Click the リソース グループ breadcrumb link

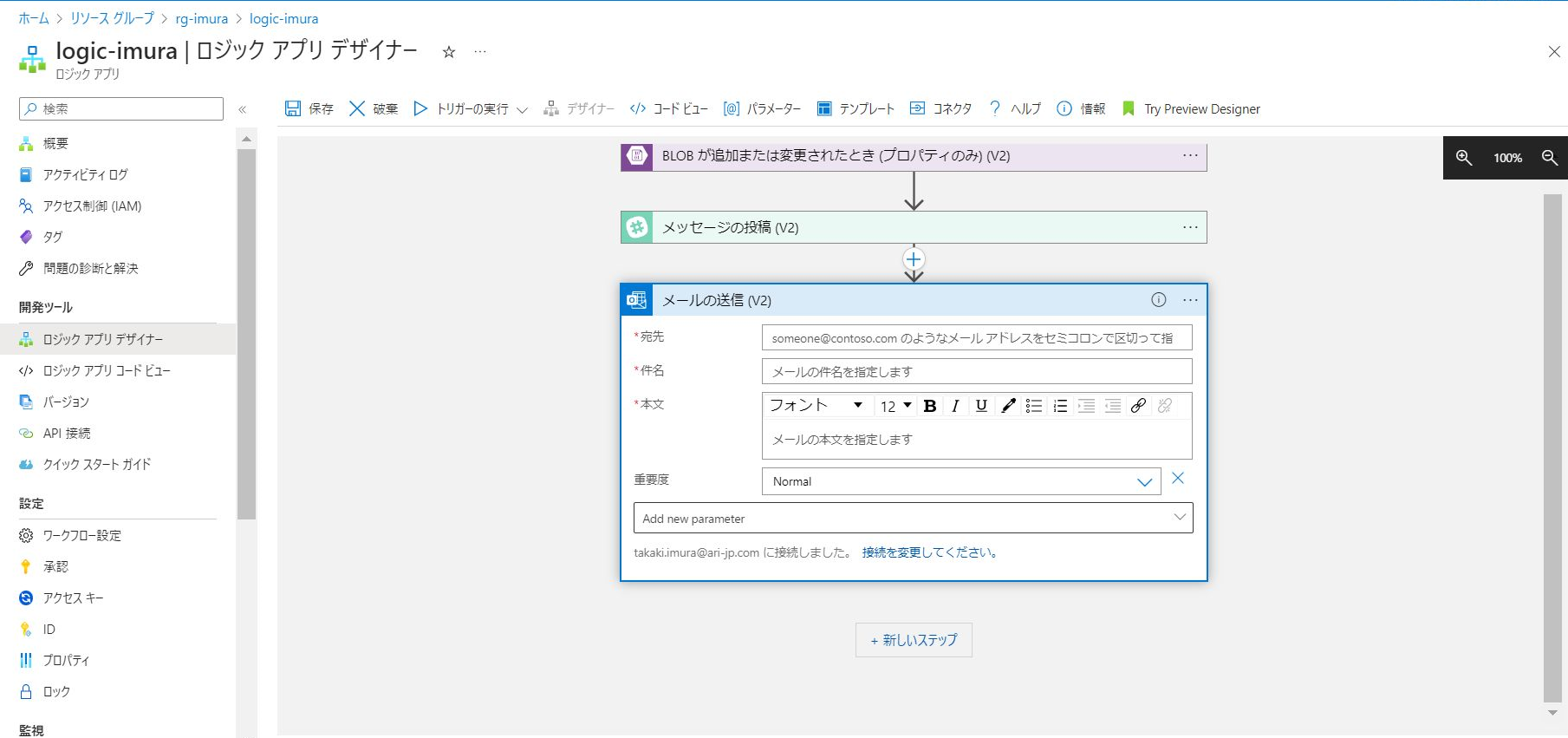(112, 18)
